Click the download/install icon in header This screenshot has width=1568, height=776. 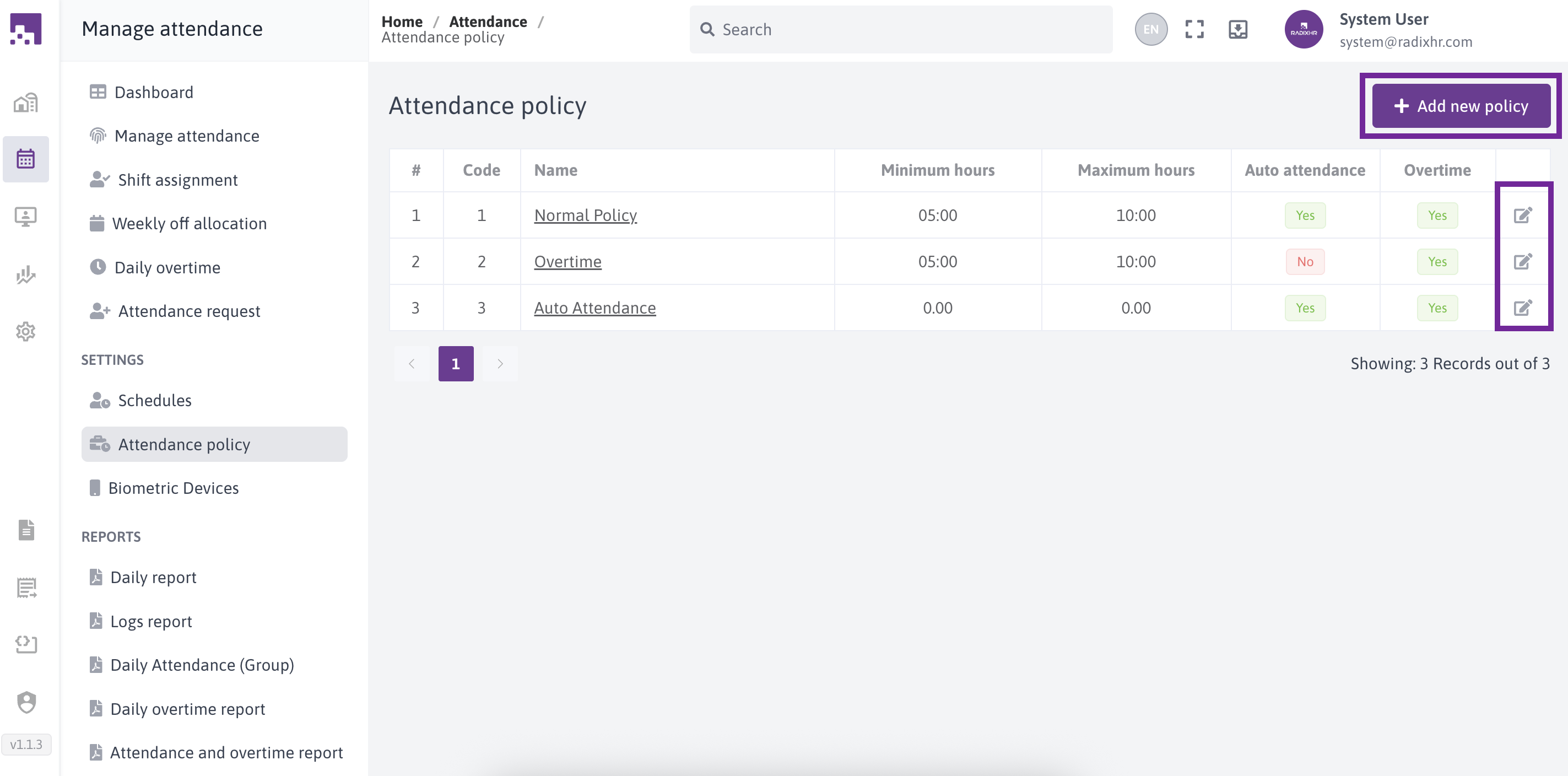tap(1237, 29)
